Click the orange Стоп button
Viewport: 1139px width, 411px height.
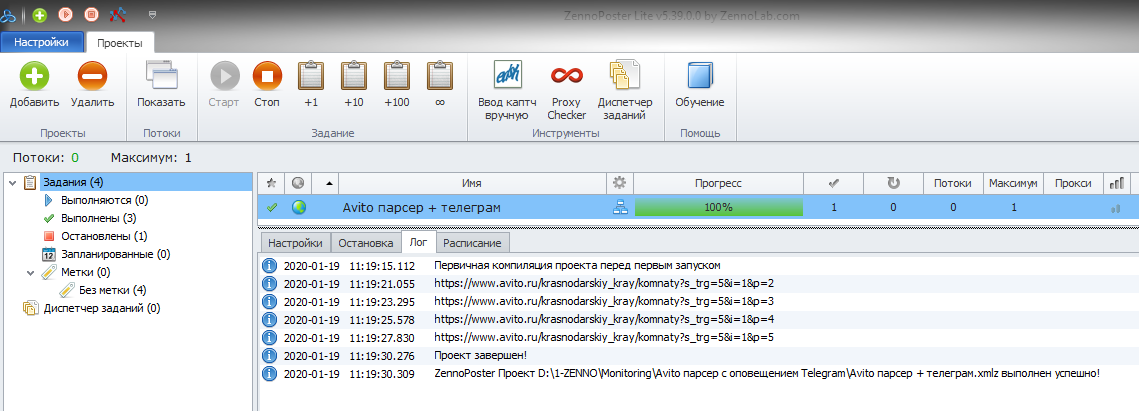tap(267, 76)
